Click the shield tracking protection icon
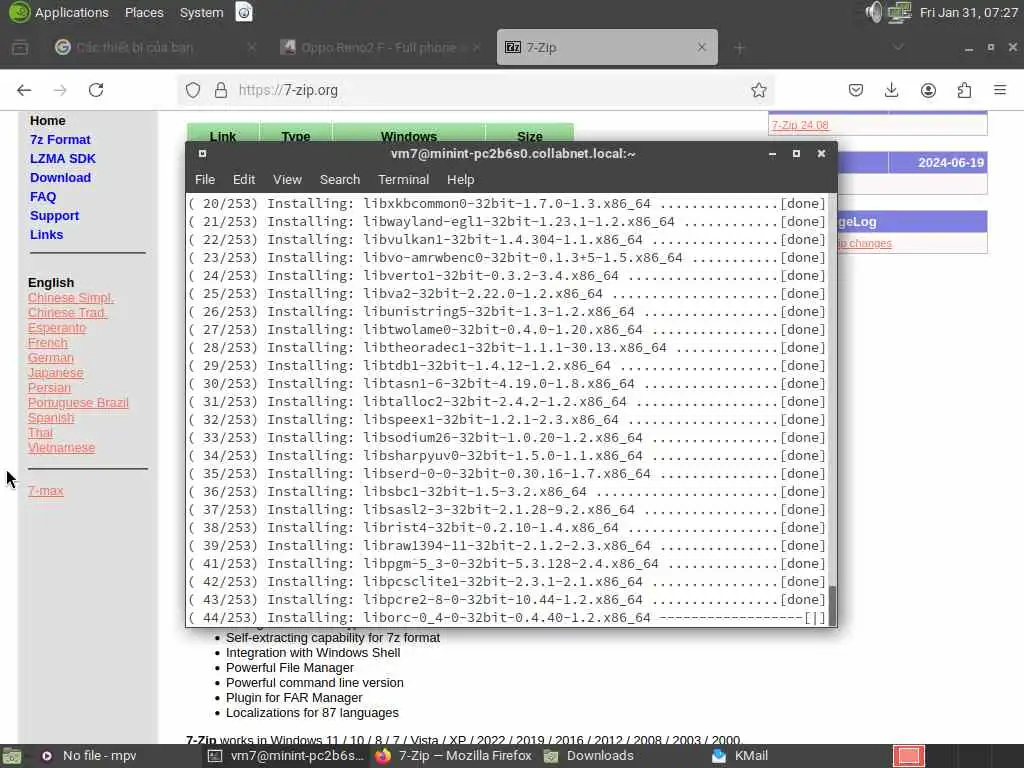The height and width of the screenshot is (768, 1024). (193, 90)
